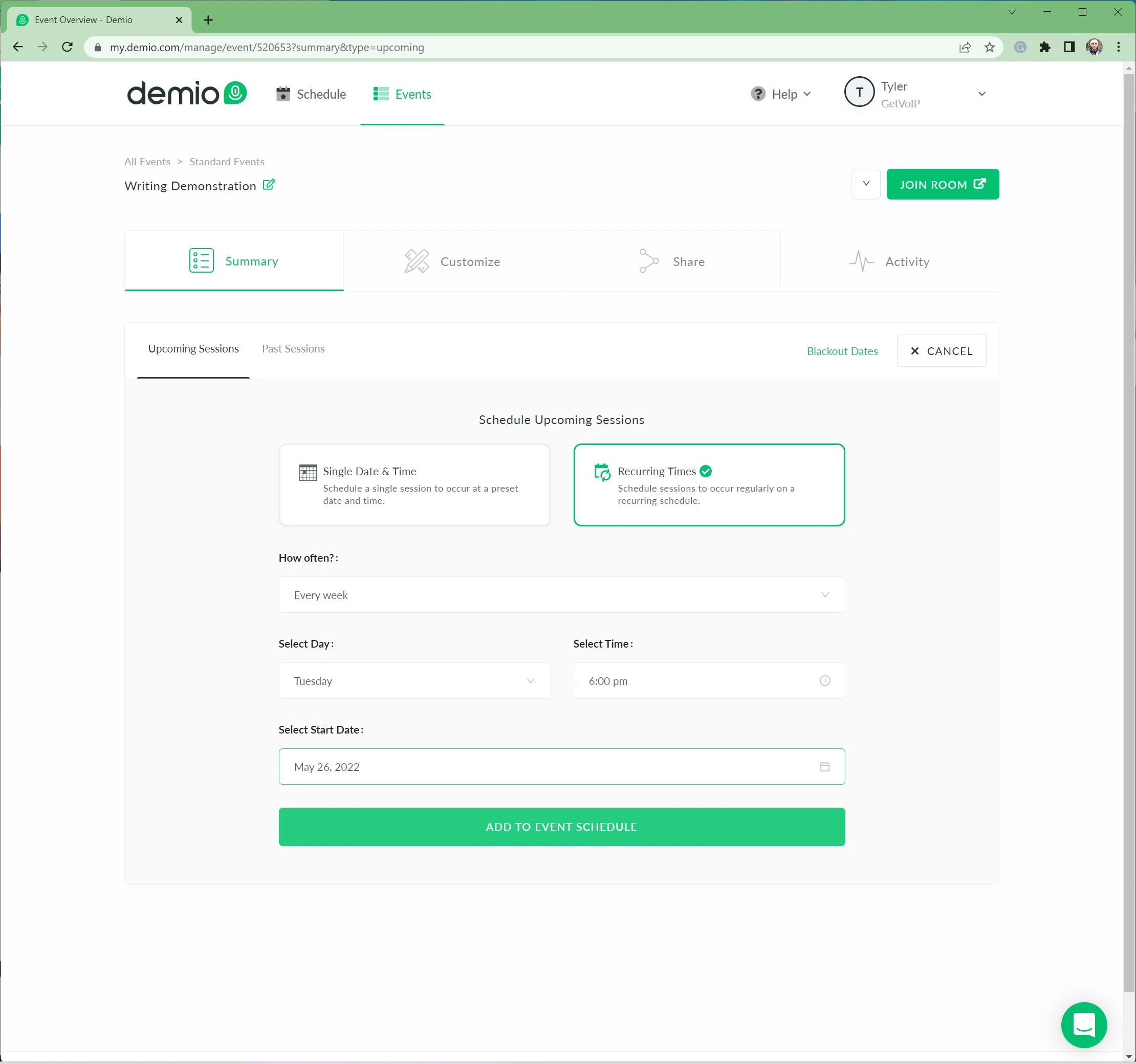Expand the How often? dropdown
1136x1064 pixels.
[561, 594]
